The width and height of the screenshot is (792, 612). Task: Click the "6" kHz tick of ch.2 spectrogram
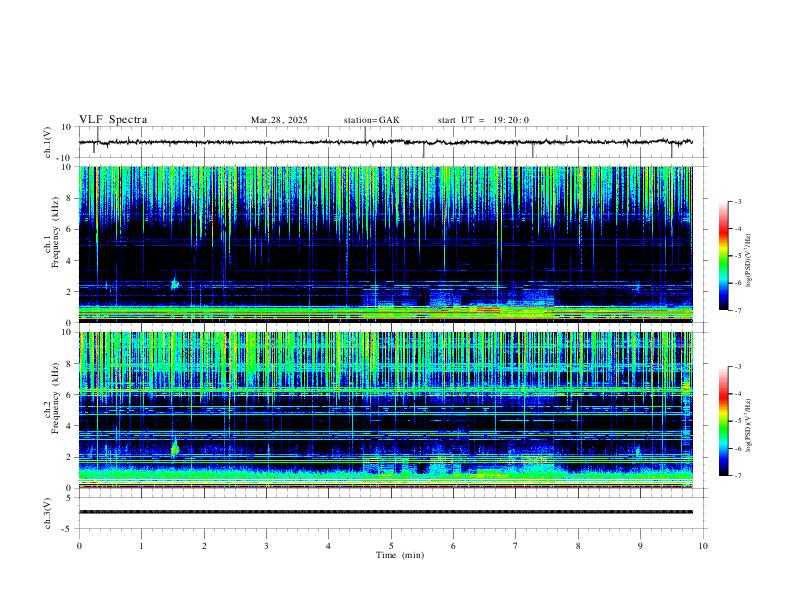70,395
